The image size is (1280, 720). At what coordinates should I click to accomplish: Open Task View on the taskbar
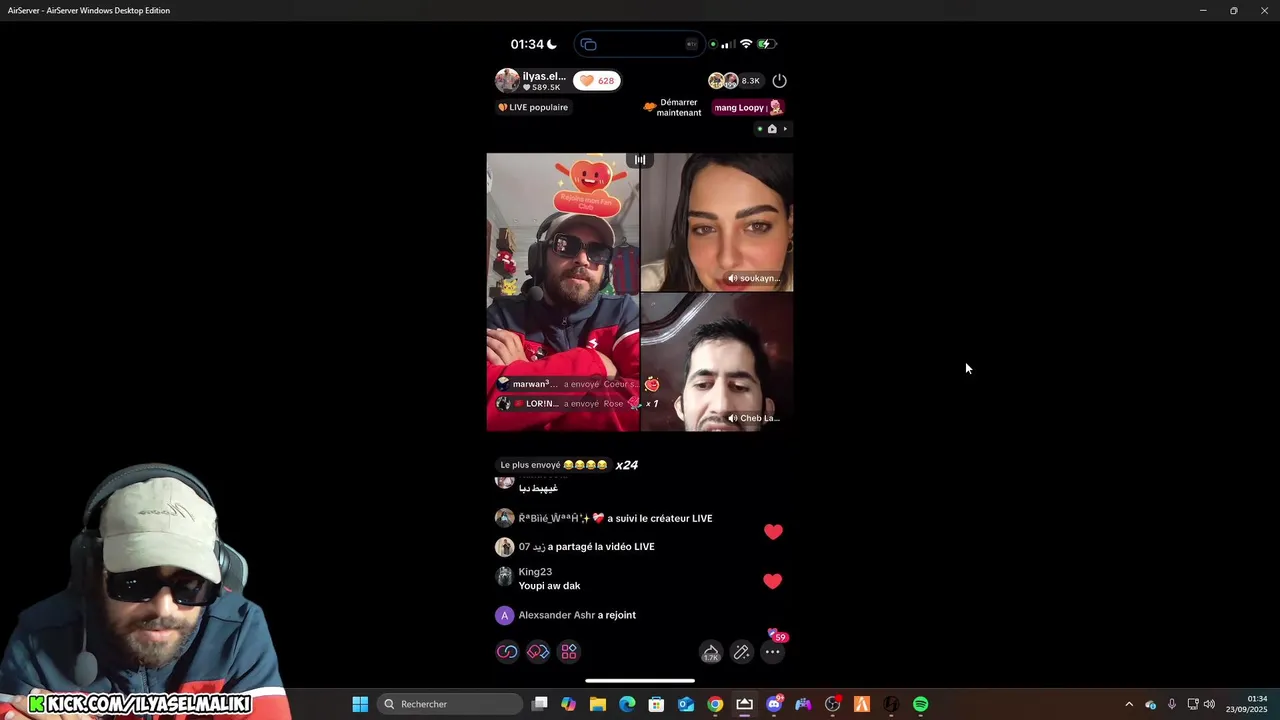(x=540, y=704)
